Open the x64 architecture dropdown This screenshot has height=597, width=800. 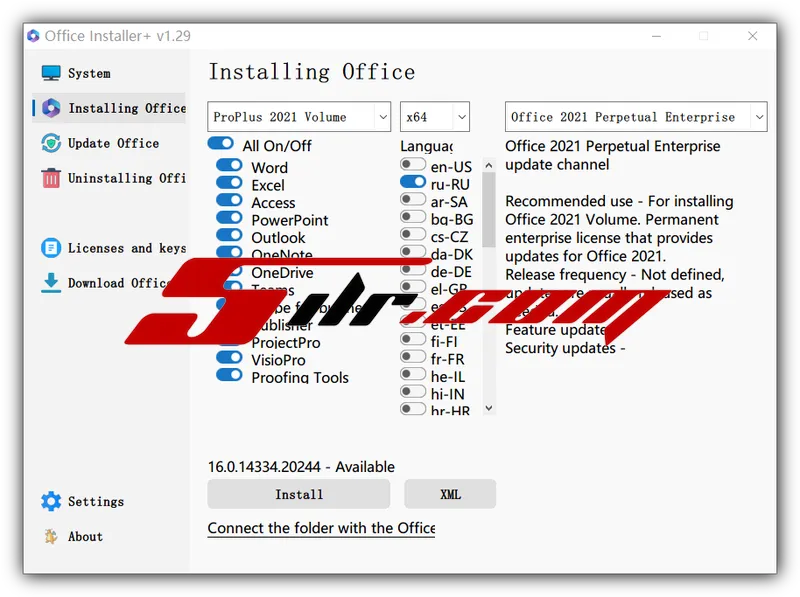[435, 117]
